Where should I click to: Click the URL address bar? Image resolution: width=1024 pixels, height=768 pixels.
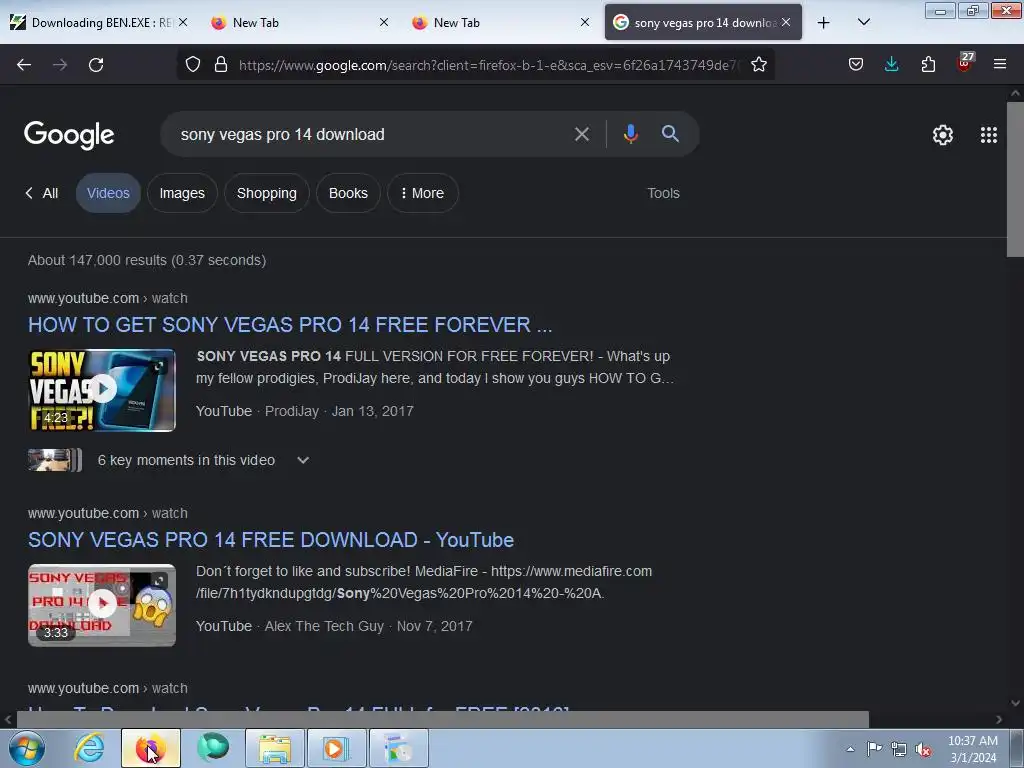[x=487, y=65]
